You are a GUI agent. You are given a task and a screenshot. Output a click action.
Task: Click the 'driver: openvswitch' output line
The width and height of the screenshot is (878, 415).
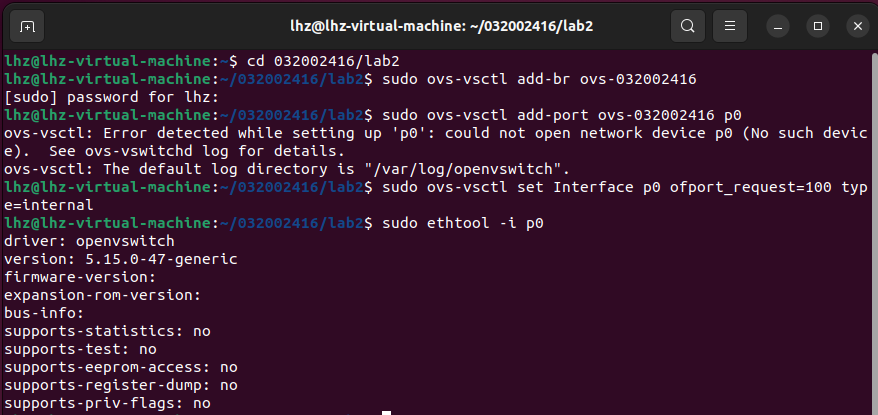[x=89, y=241]
